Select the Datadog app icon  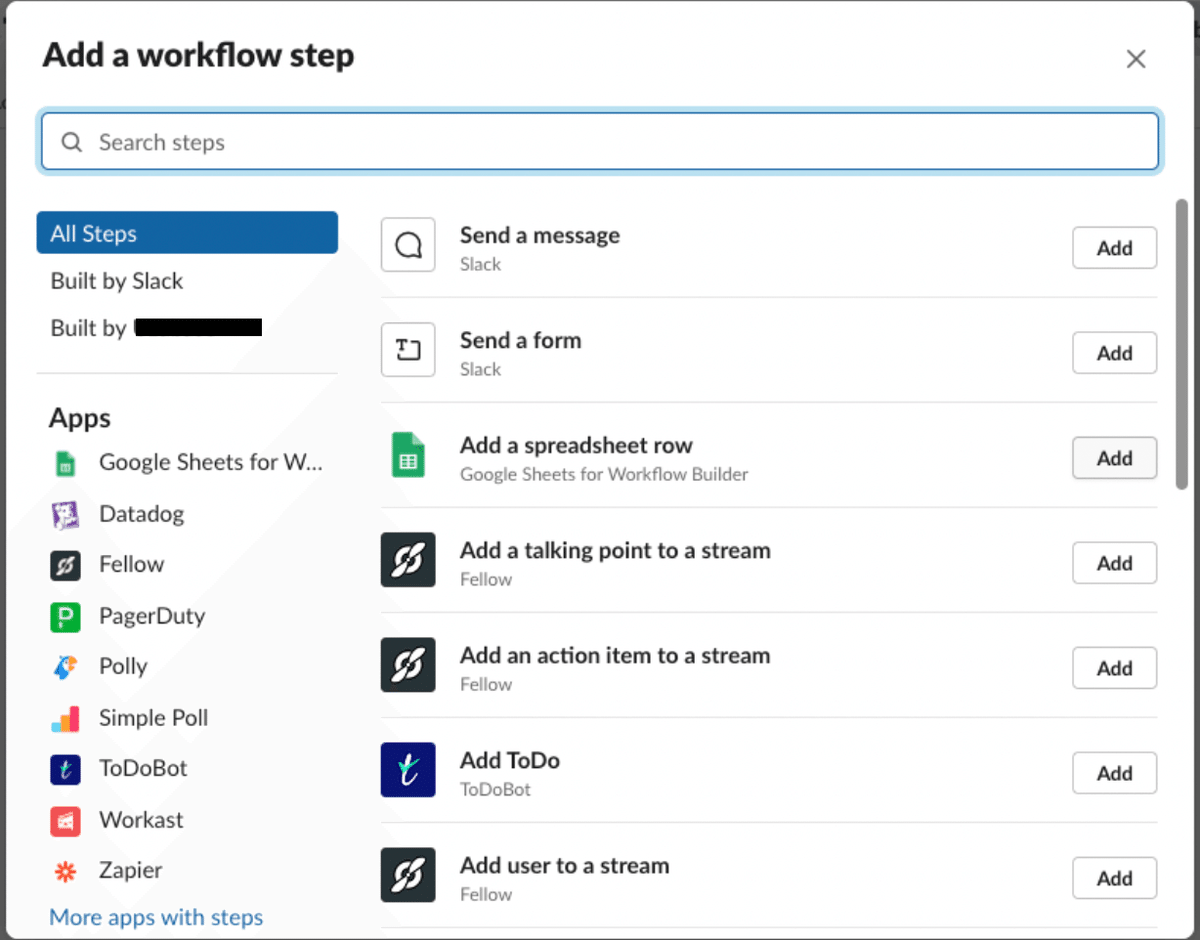click(66, 513)
